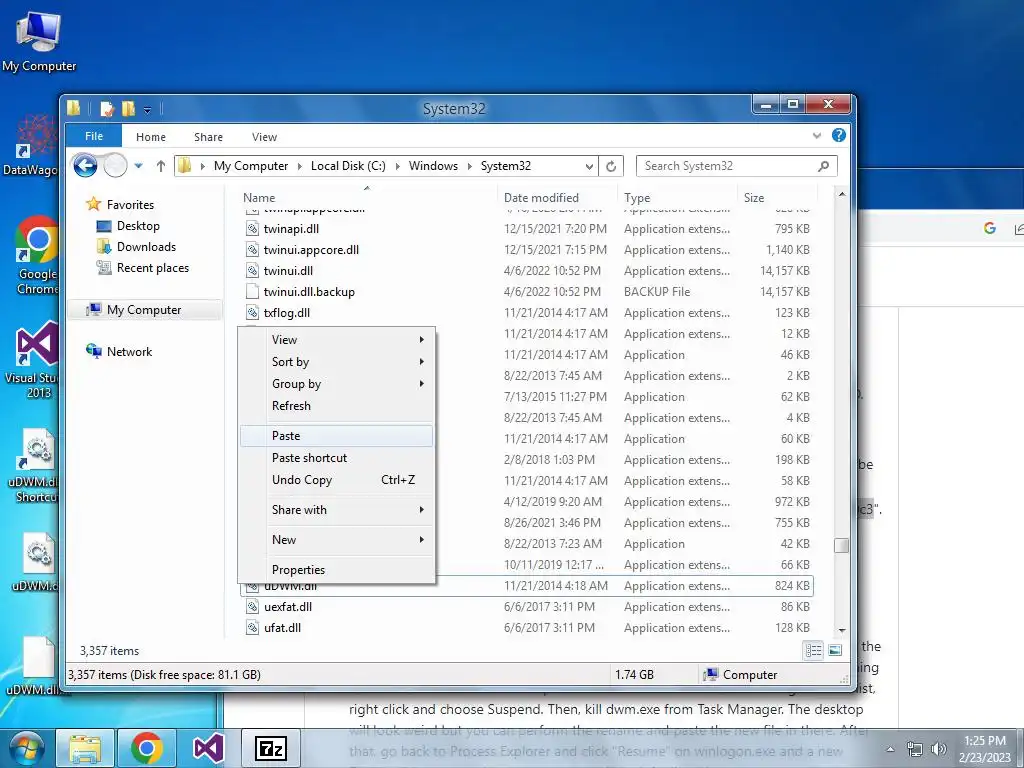The height and width of the screenshot is (768, 1024).
Task: Open the Share ribbon tab
Action: [x=208, y=136]
